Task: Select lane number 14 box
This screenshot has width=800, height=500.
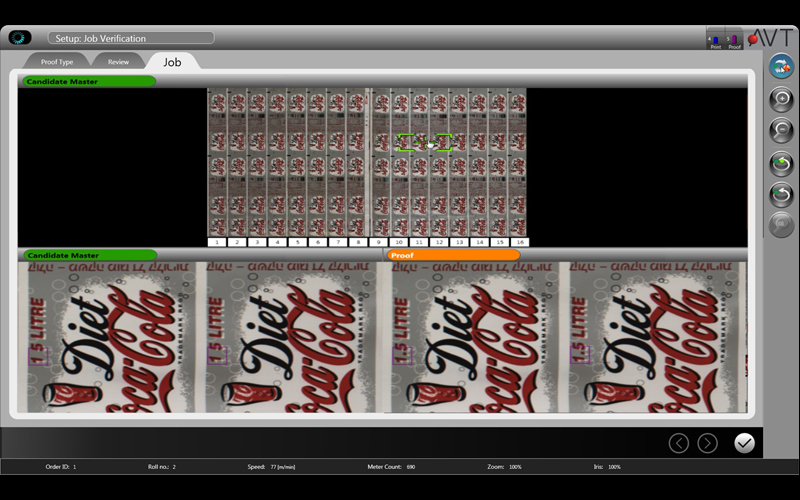Action: coord(480,242)
